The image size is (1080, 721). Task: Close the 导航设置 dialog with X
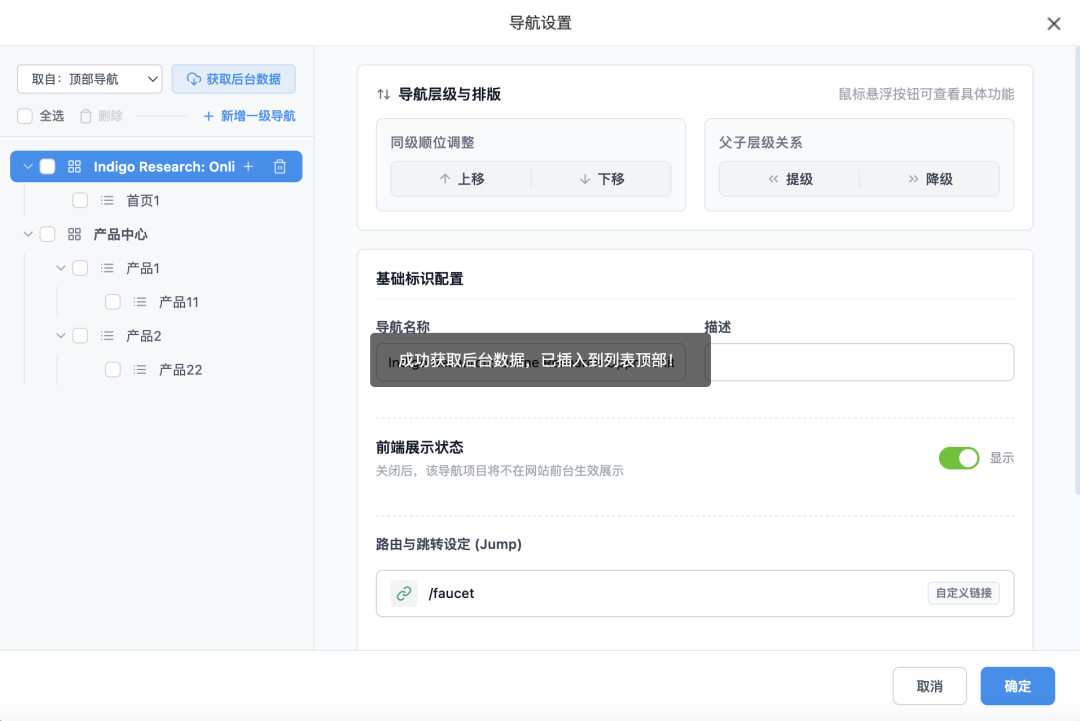pyautogui.click(x=1053, y=24)
